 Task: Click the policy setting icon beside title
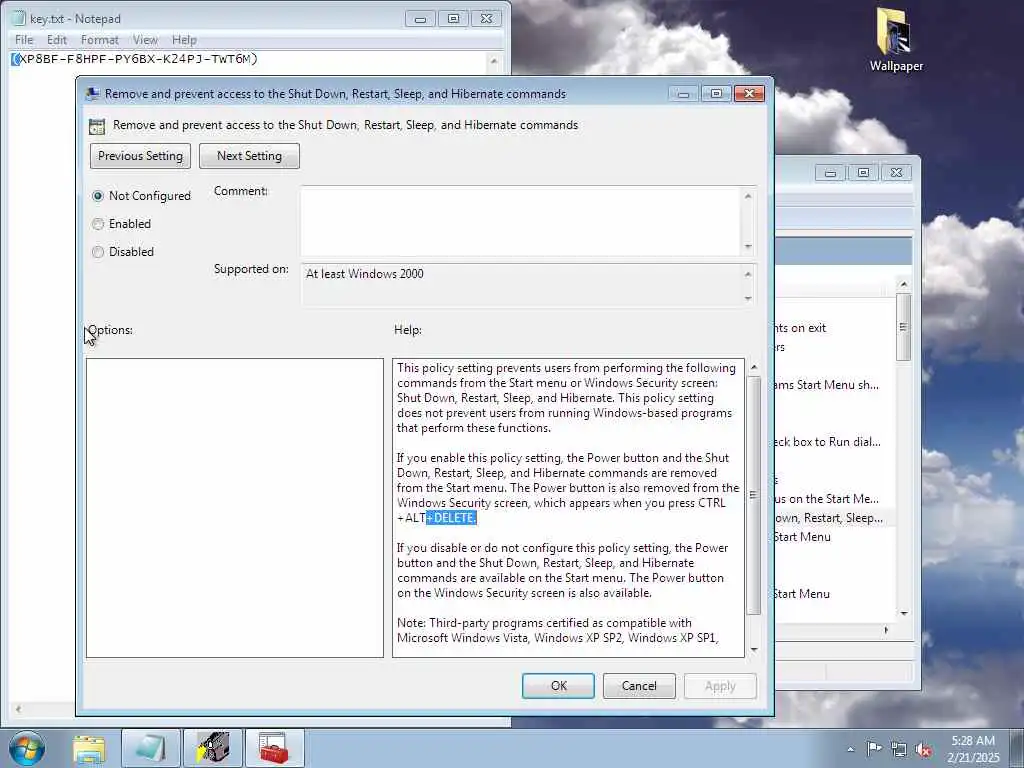coord(97,126)
